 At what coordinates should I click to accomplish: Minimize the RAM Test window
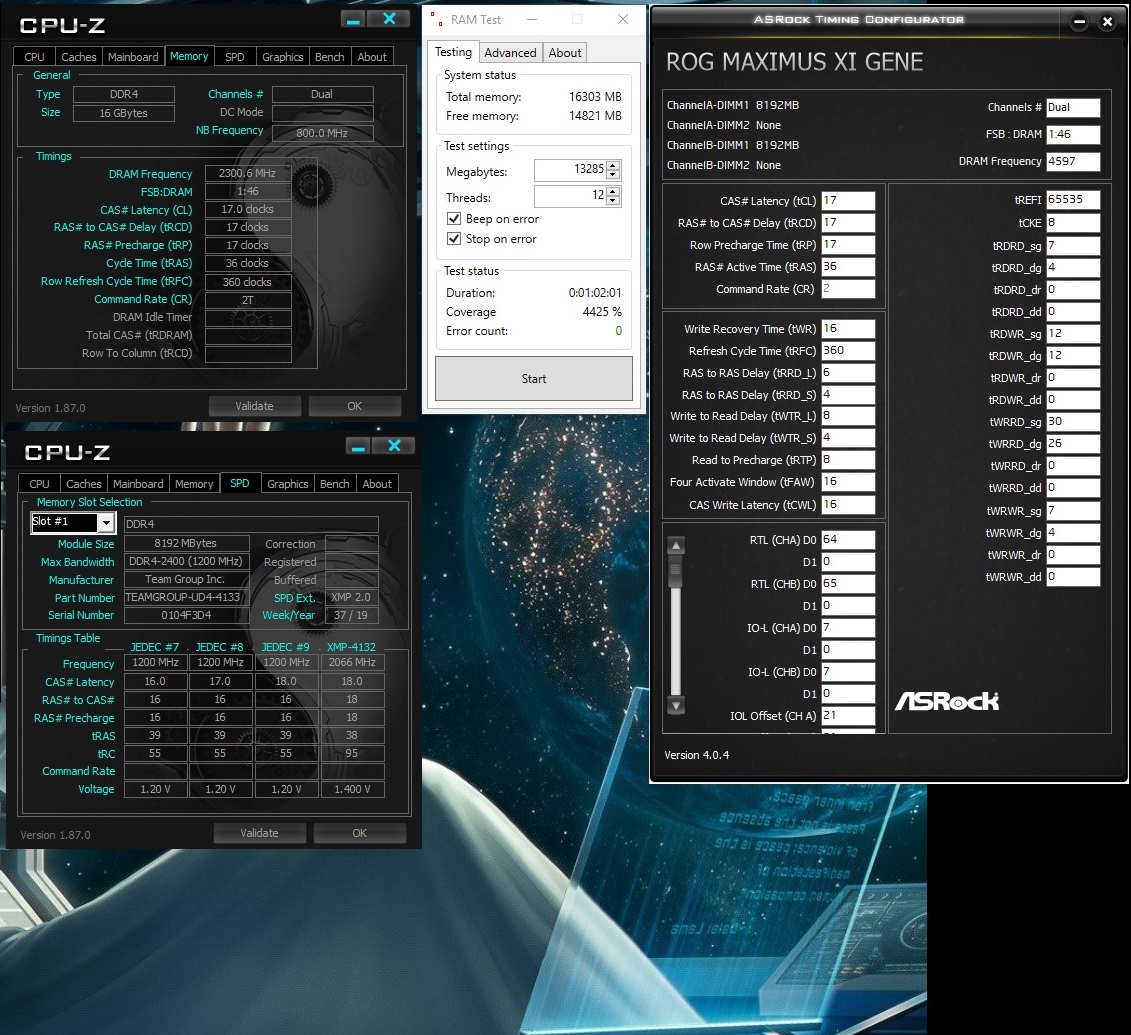click(532, 19)
